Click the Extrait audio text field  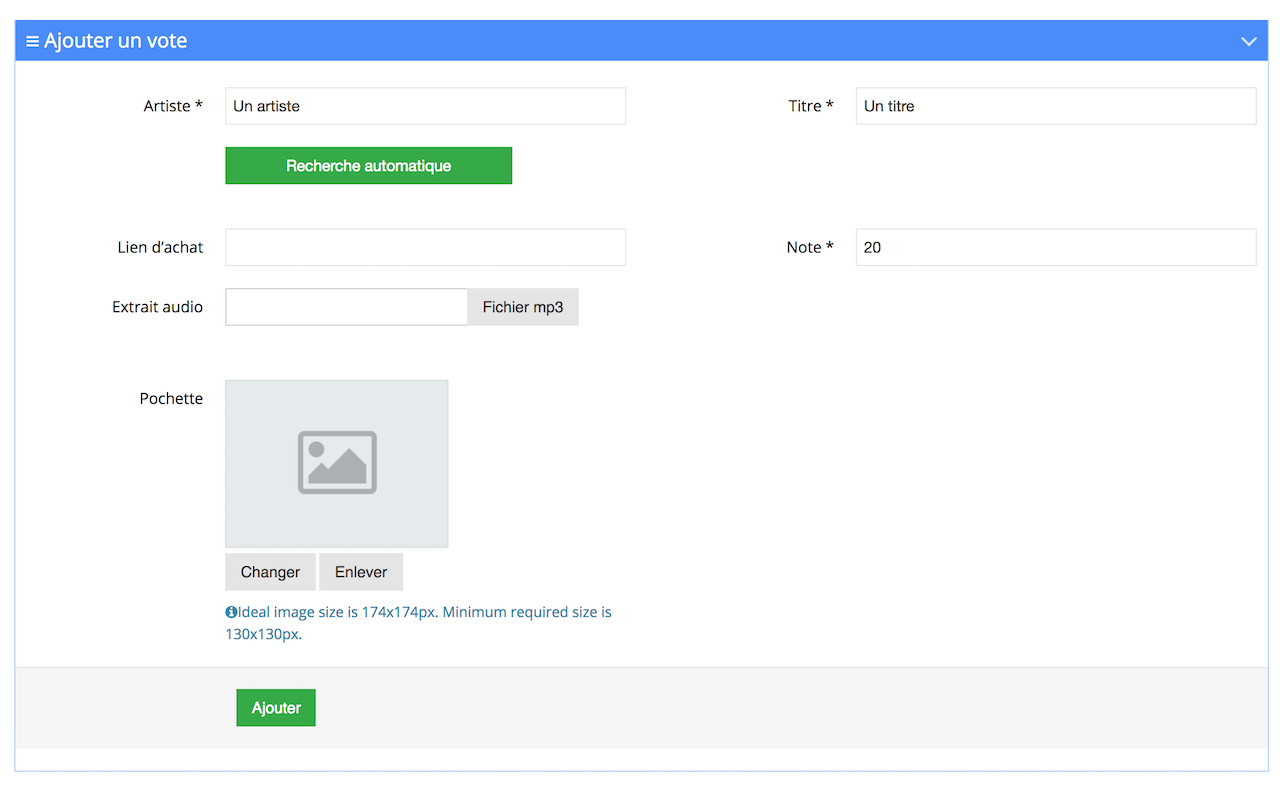(346, 307)
